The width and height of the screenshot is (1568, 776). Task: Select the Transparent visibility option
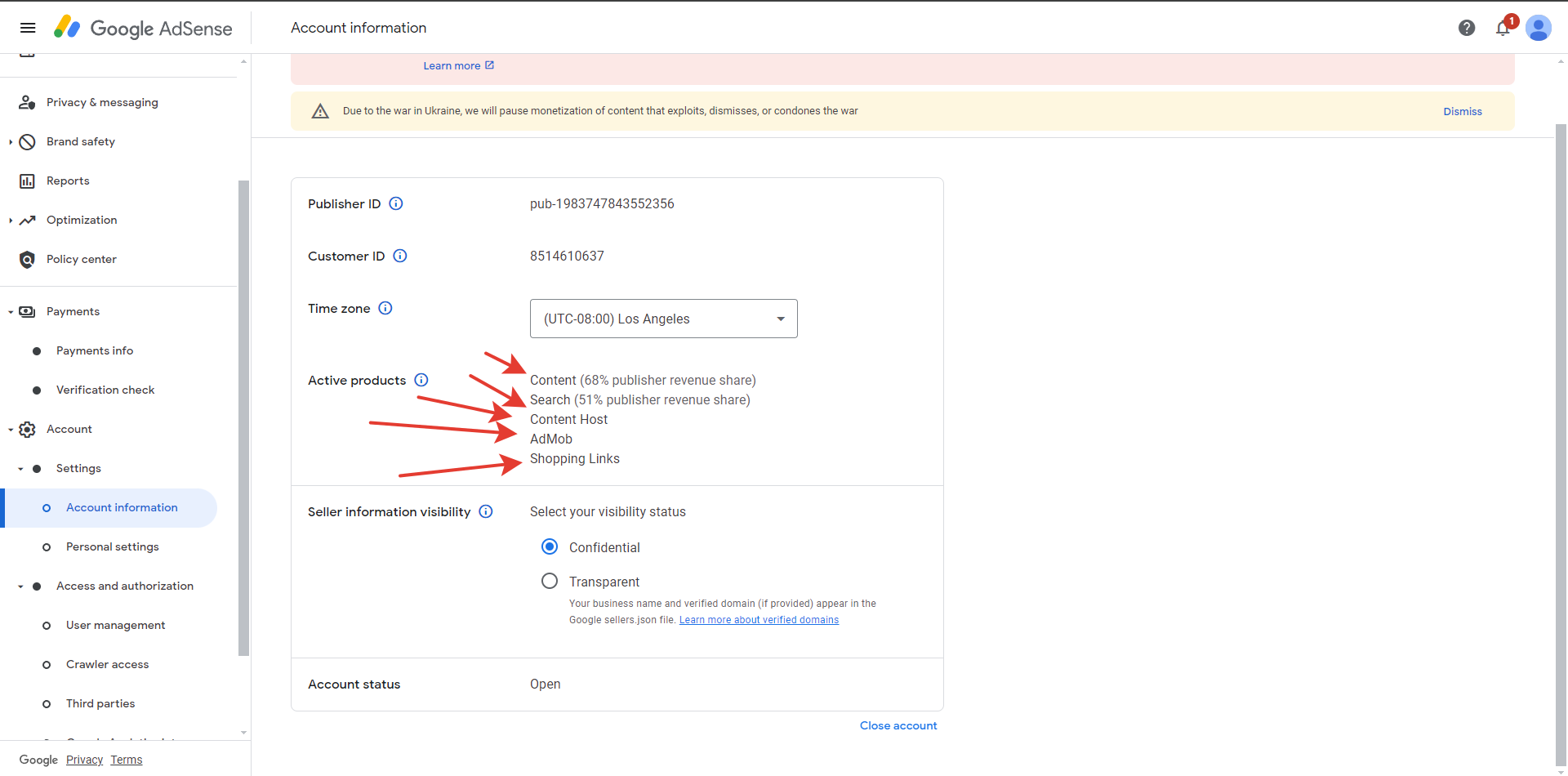(x=550, y=581)
